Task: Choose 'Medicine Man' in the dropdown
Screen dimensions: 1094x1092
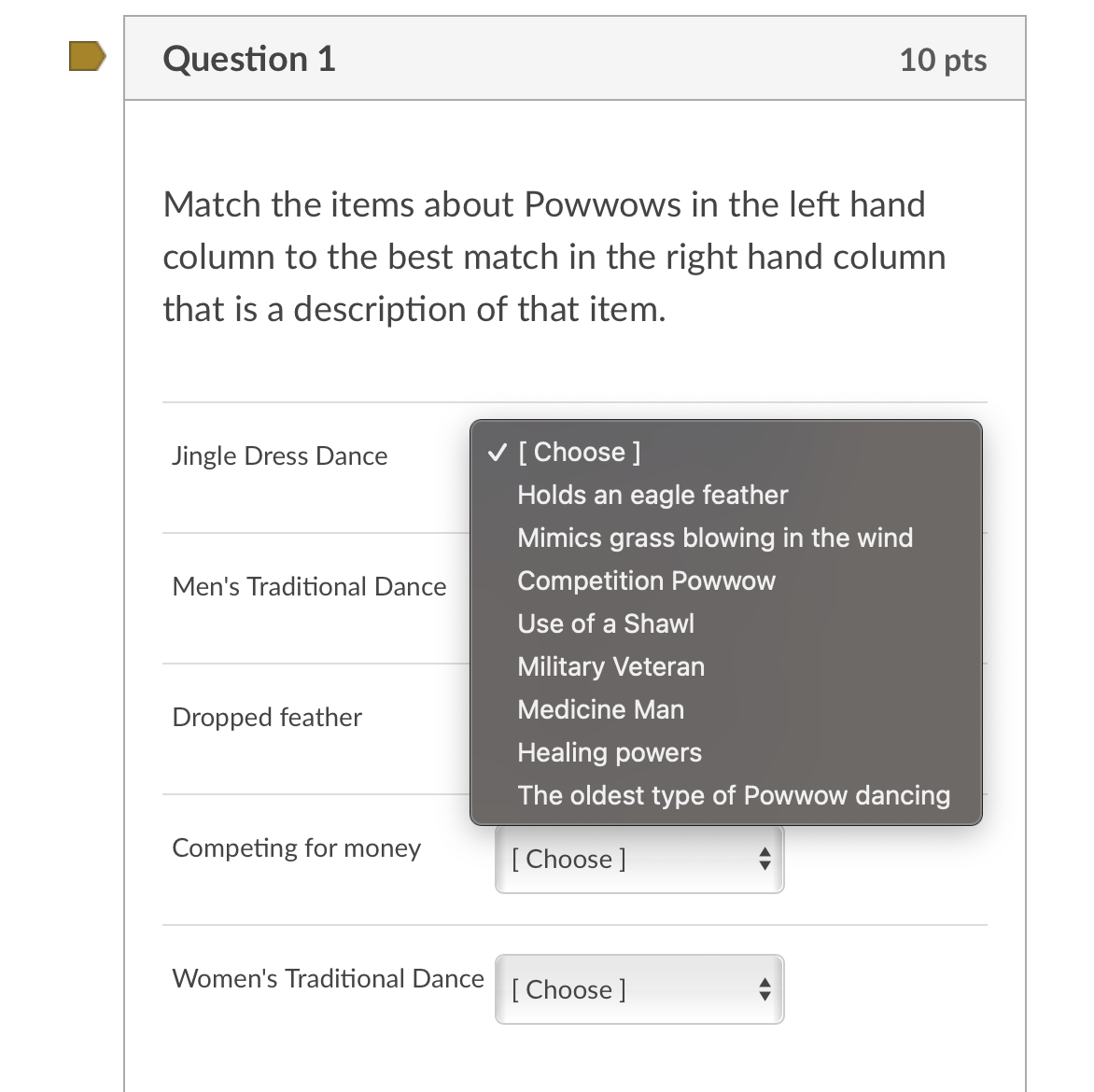Action: [600, 709]
